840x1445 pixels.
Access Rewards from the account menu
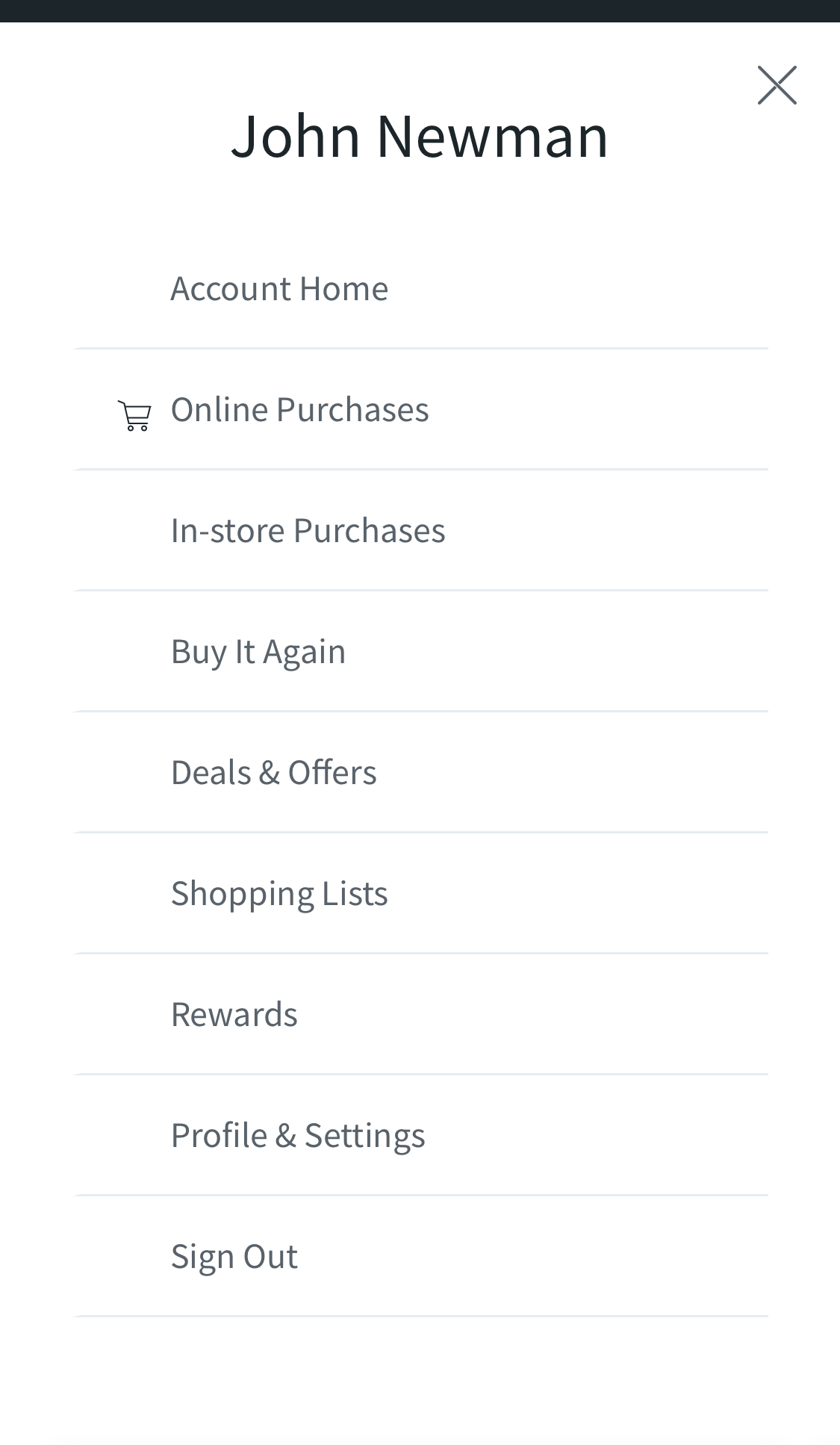[x=234, y=1013]
